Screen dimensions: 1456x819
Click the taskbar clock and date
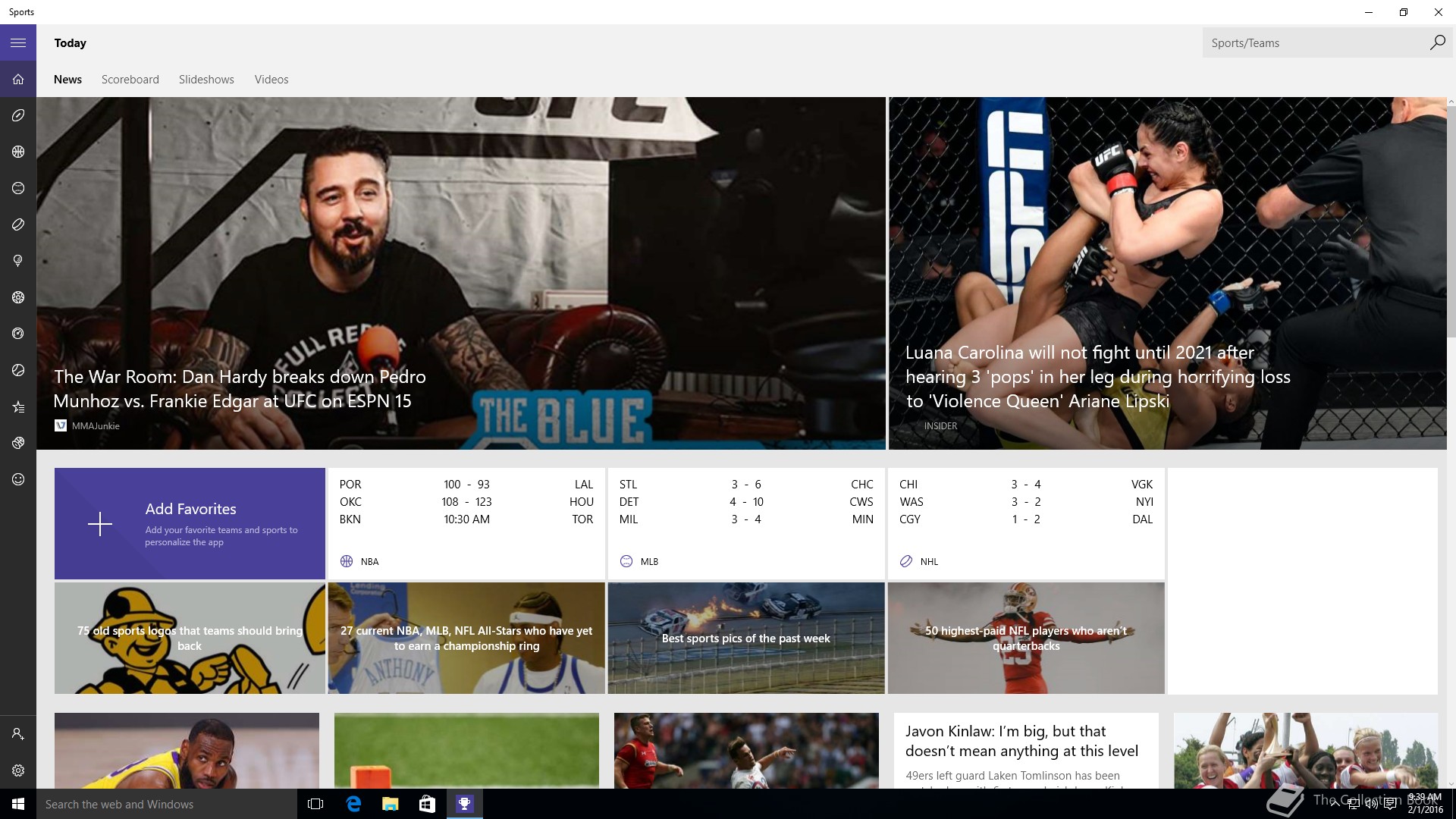pos(1425,804)
